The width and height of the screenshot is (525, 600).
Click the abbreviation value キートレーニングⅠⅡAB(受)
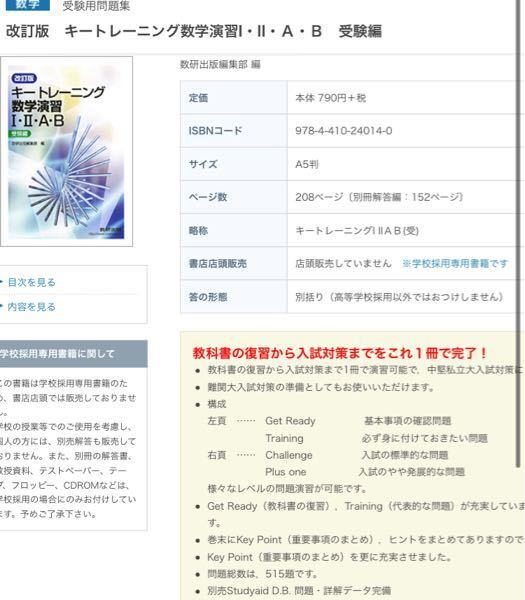357,231
